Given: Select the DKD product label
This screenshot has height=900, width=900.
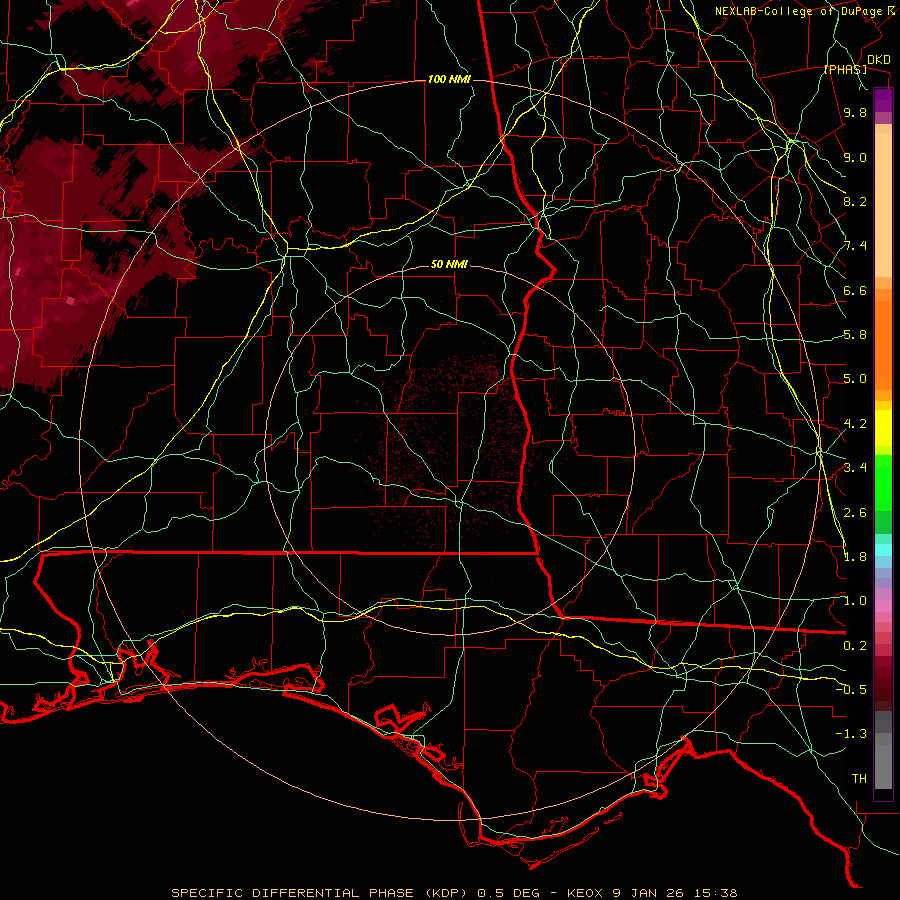Looking at the screenshot, I should click(879, 60).
